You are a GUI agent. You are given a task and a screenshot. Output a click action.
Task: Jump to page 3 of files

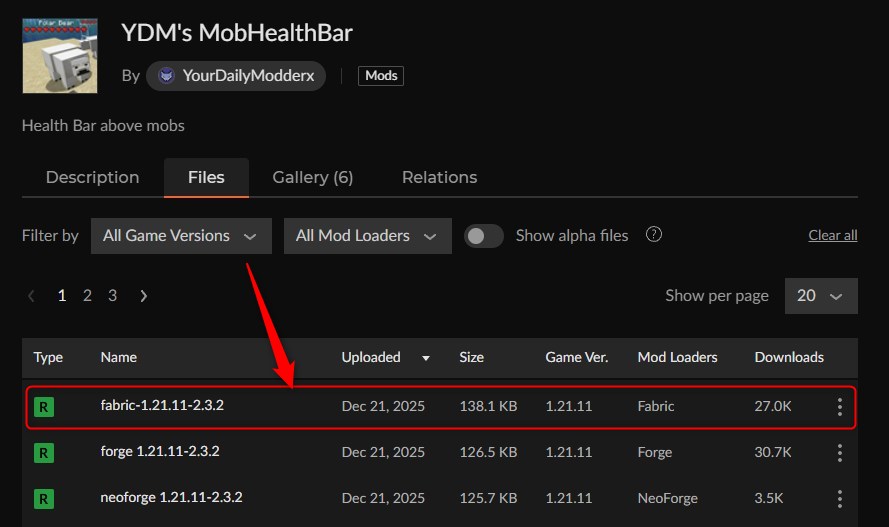112,296
